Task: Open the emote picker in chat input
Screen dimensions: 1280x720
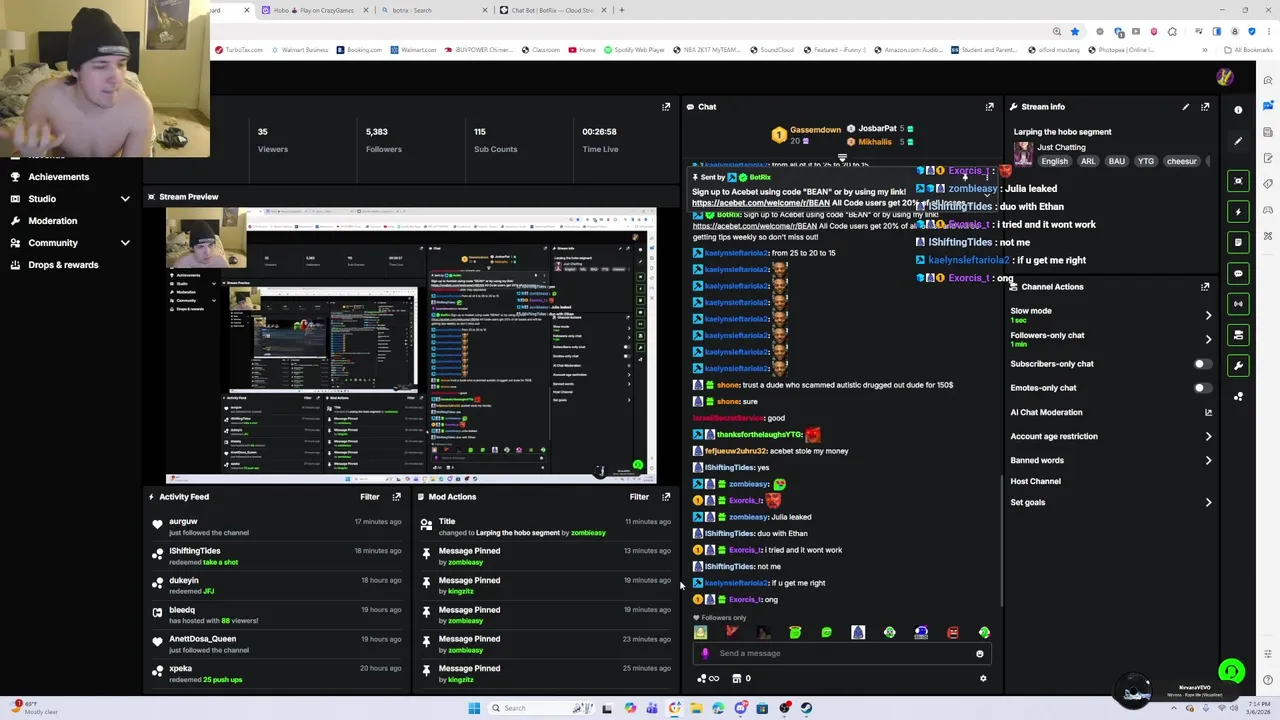Action: (x=980, y=653)
